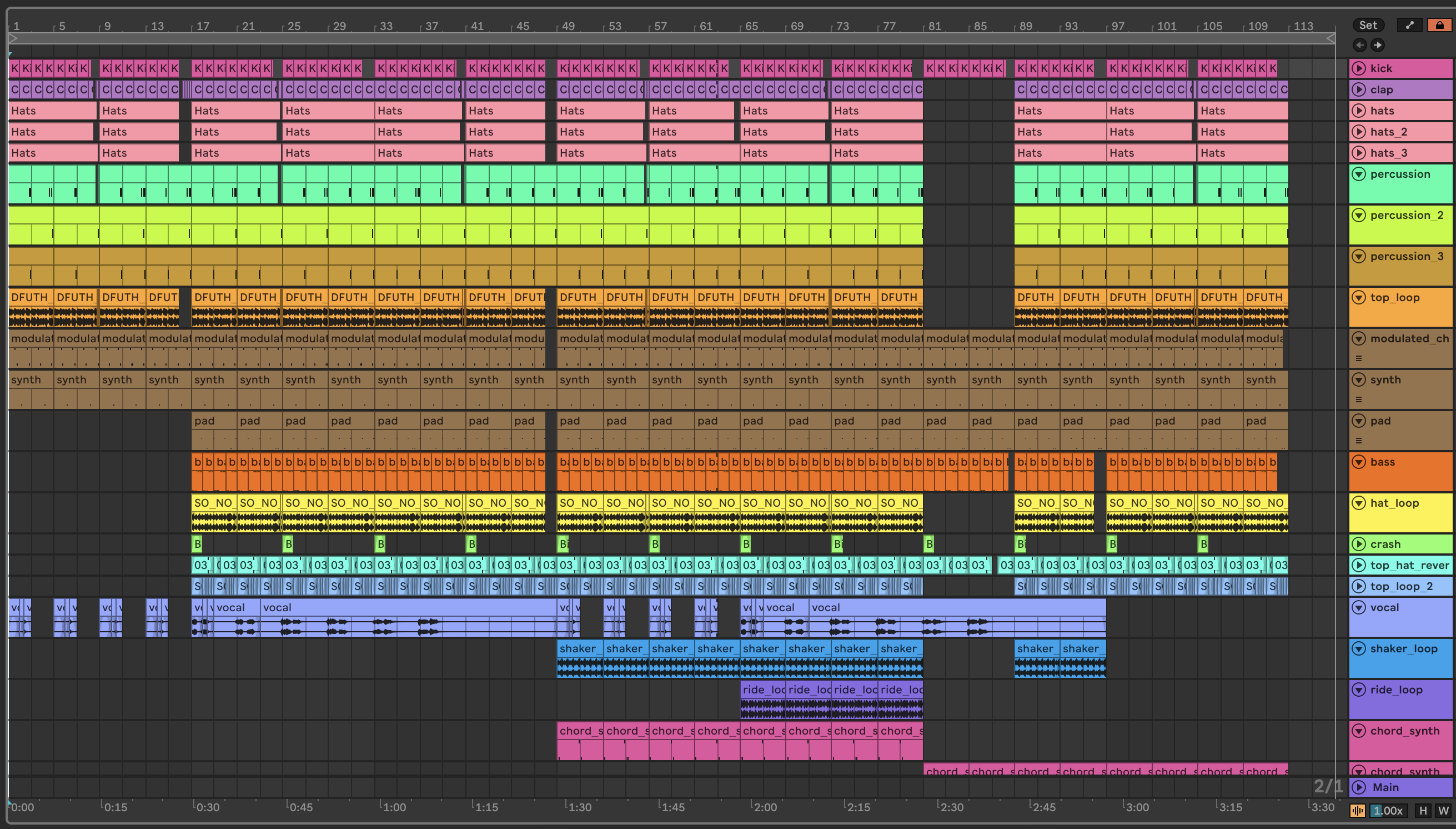Toggle the waveform zoom display button
This screenshot has height=829, width=1456.
click(1358, 811)
